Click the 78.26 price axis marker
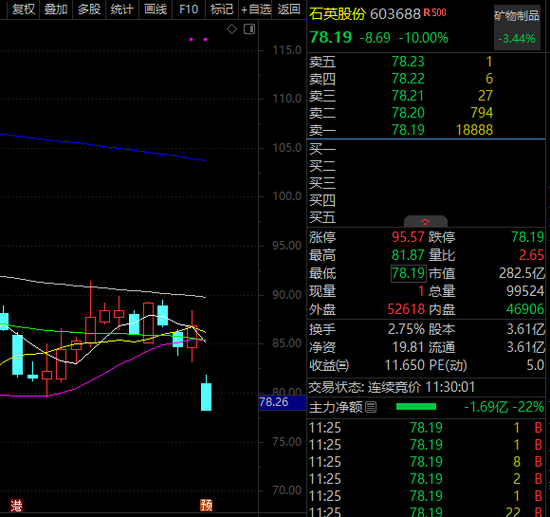The image size is (550, 517). tap(282, 402)
